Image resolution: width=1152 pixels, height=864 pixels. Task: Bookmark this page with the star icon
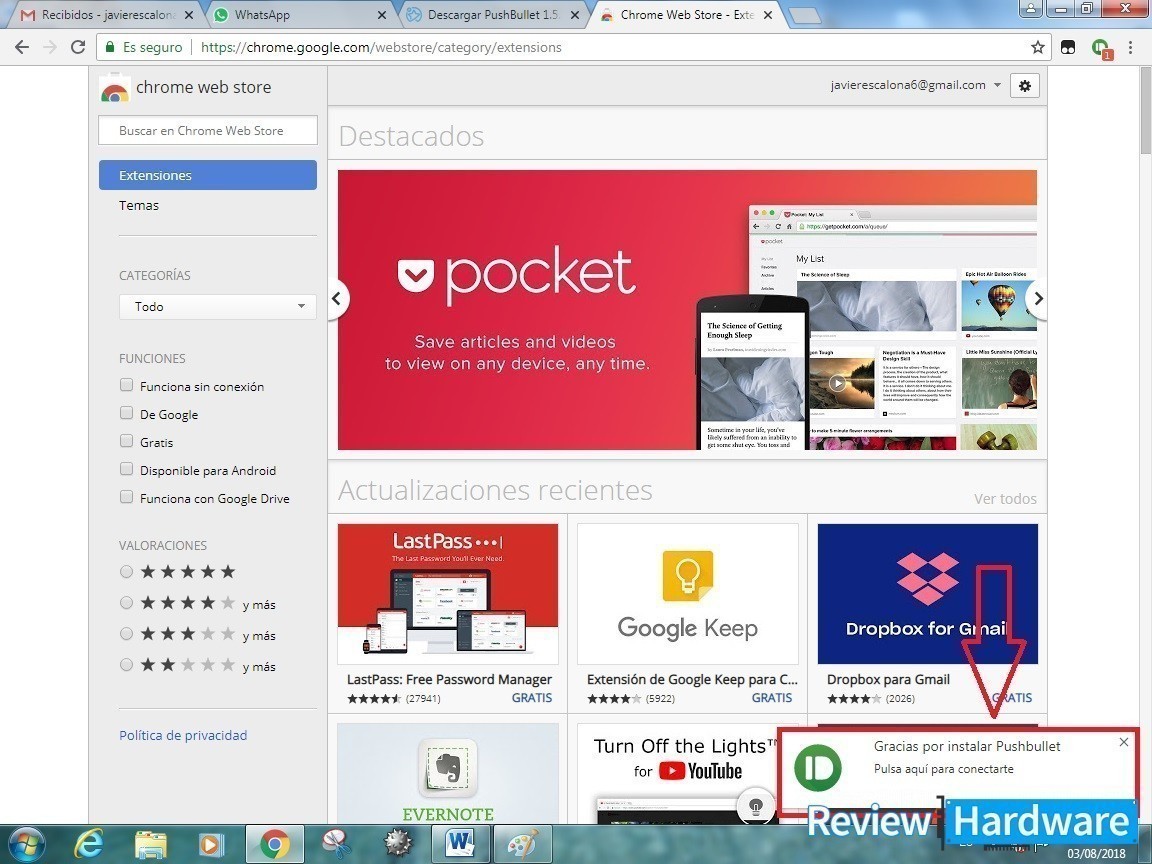1037,47
